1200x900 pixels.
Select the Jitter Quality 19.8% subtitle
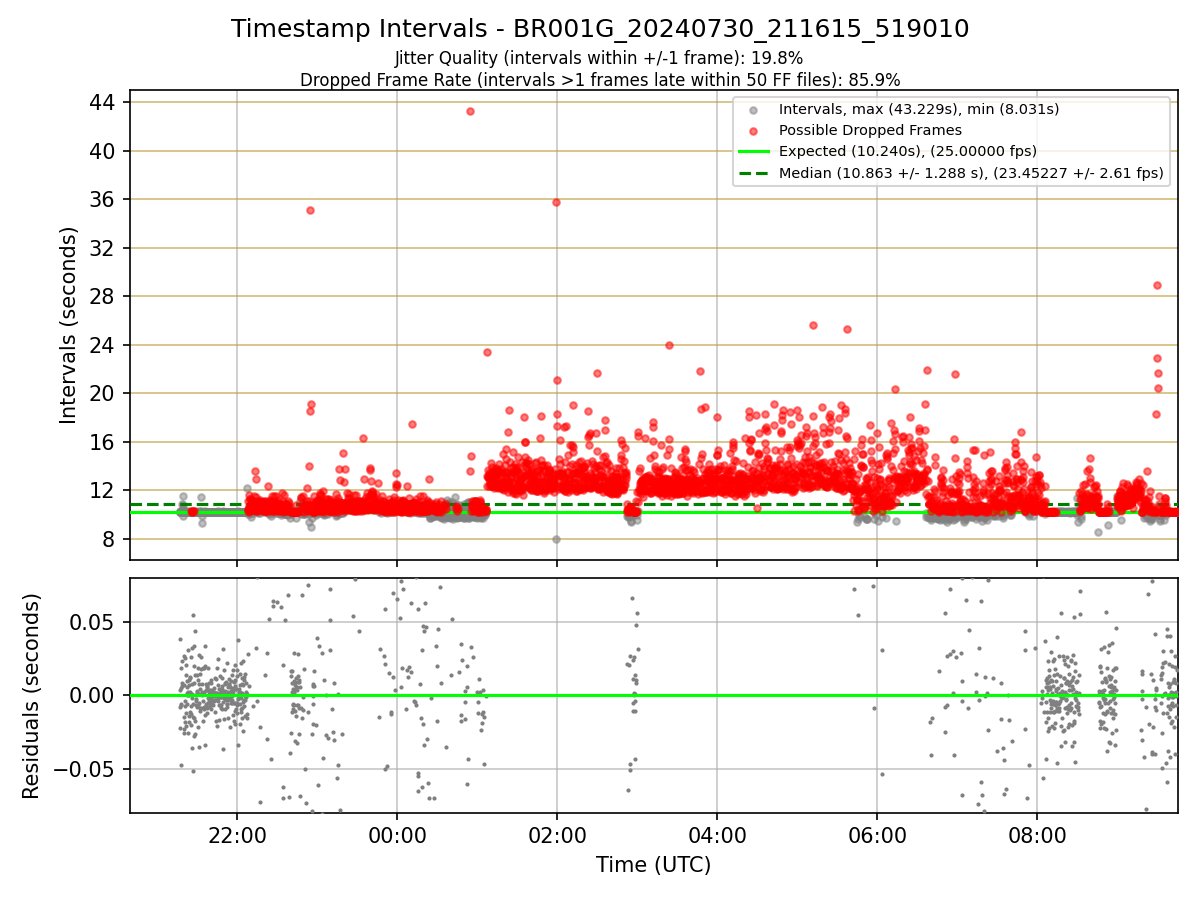click(598, 58)
